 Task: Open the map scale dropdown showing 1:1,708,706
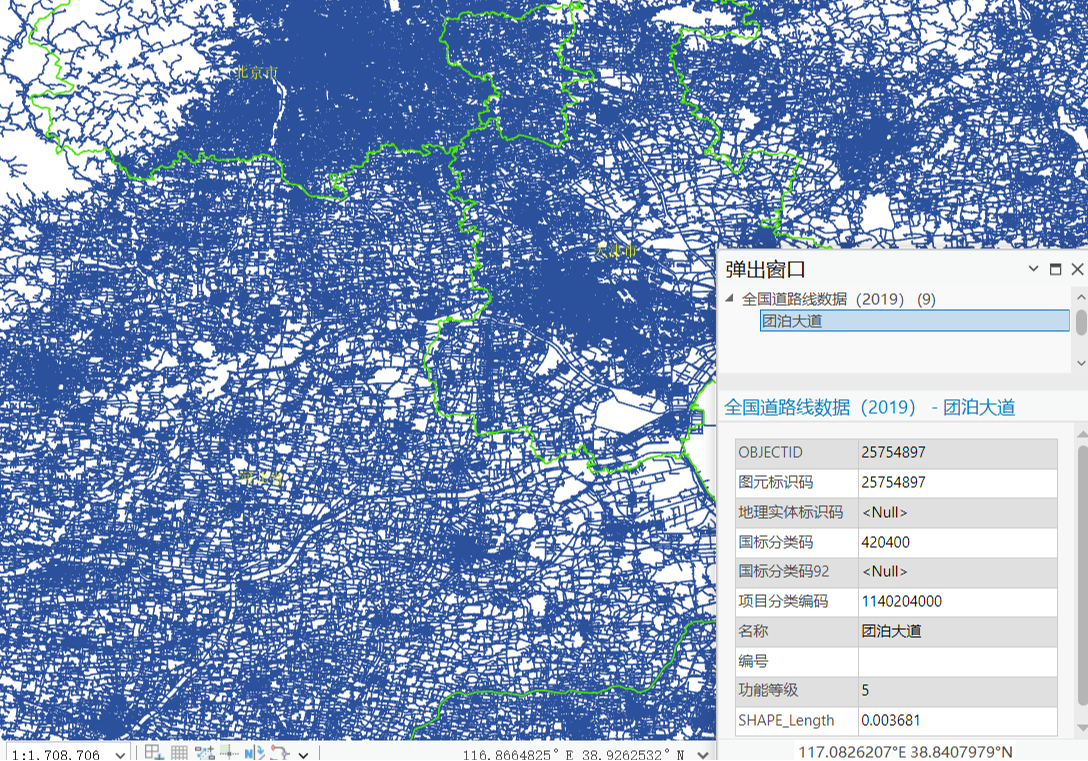coord(120,754)
